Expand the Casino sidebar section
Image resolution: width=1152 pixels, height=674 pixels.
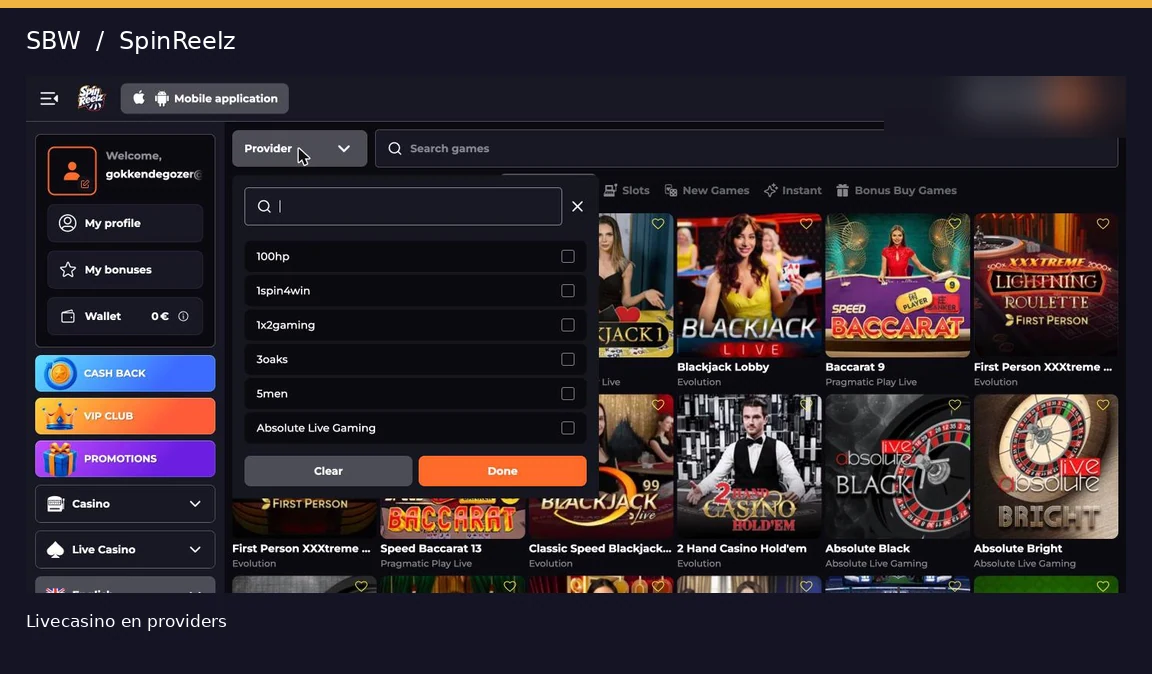[x=125, y=503]
